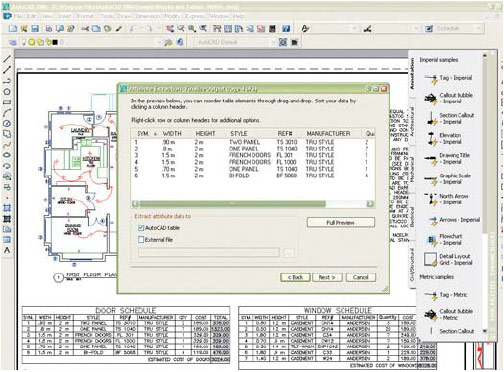Image resolution: width=504 pixels, height=372 pixels.
Task: Click the Next button in the wizard
Action: (327, 277)
